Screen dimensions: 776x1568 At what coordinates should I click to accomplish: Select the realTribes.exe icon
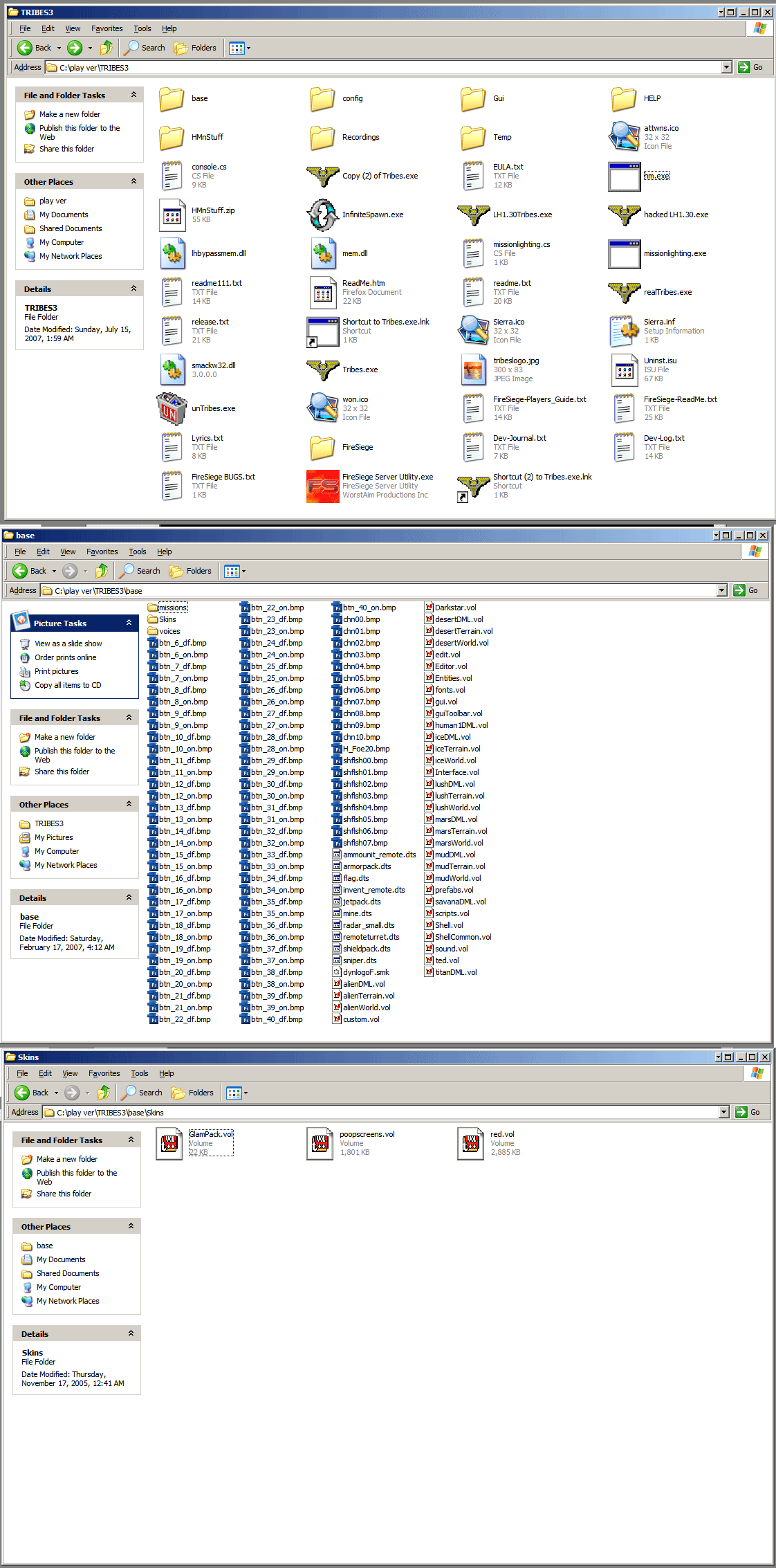pyautogui.click(x=624, y=292)
